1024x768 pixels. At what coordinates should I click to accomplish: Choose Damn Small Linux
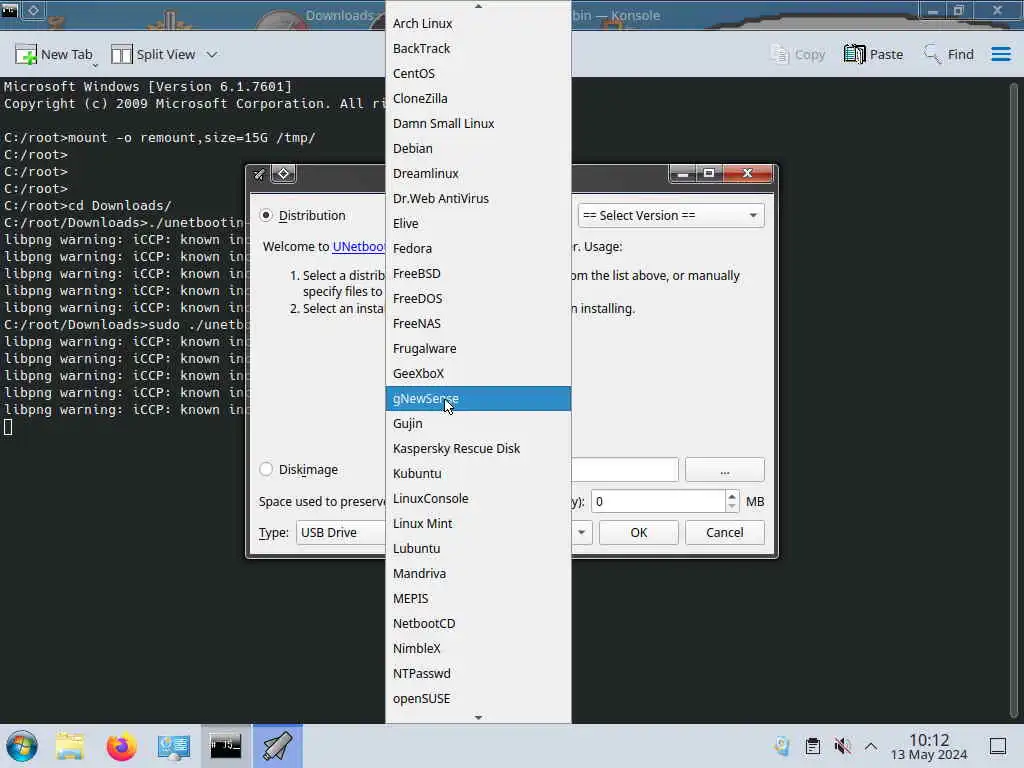[x=478, y=123]
